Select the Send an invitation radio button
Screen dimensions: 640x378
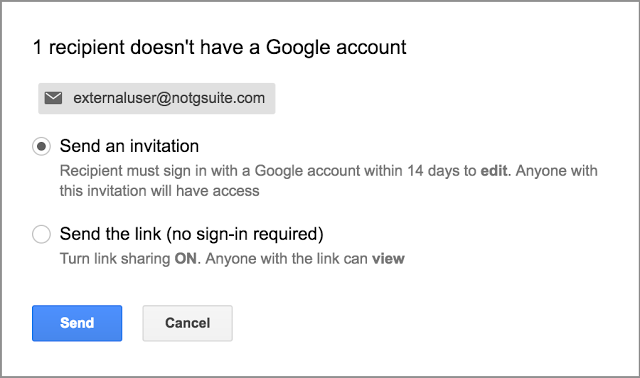click(x=41, y=146)
